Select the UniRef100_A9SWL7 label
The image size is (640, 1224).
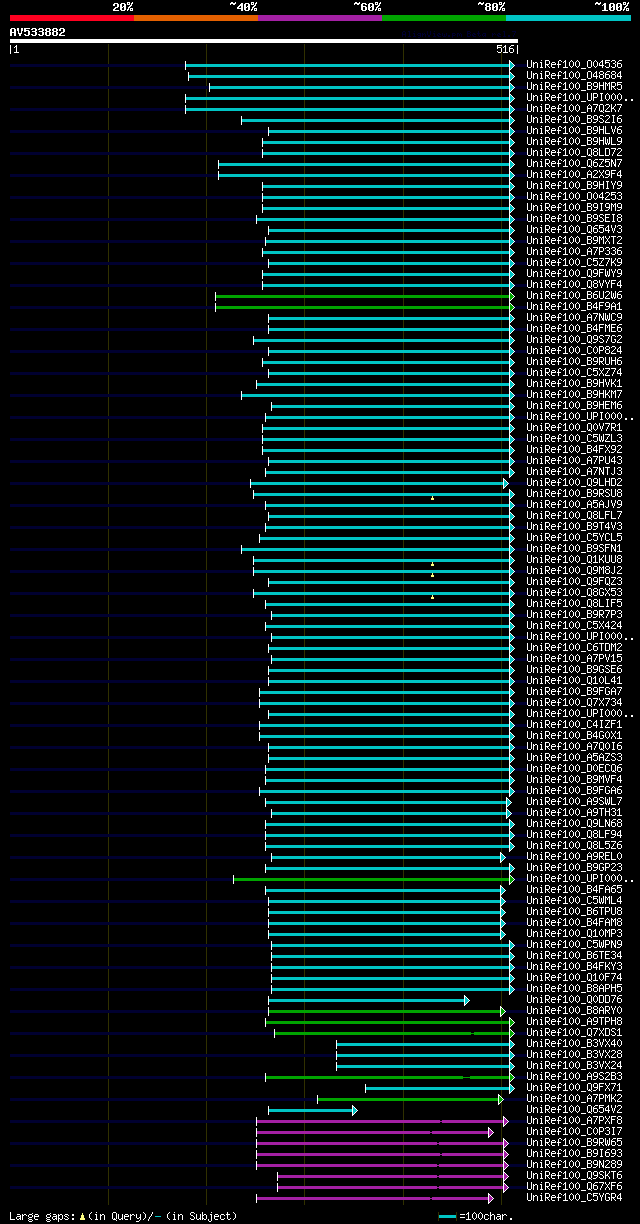coord(574,802)
